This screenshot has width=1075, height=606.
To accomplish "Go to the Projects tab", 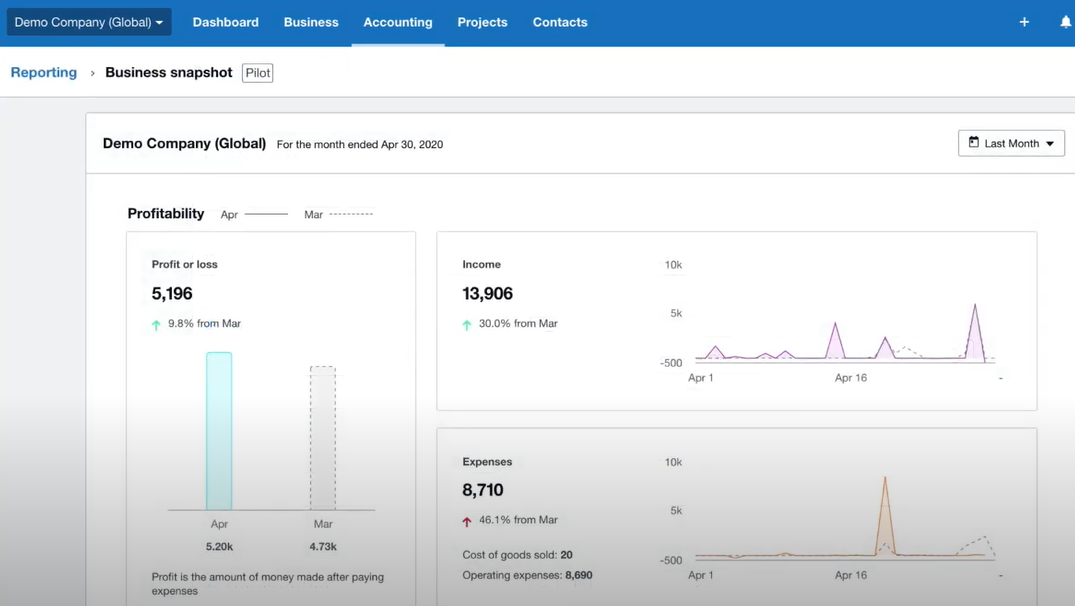I will [x=482, y=22].
